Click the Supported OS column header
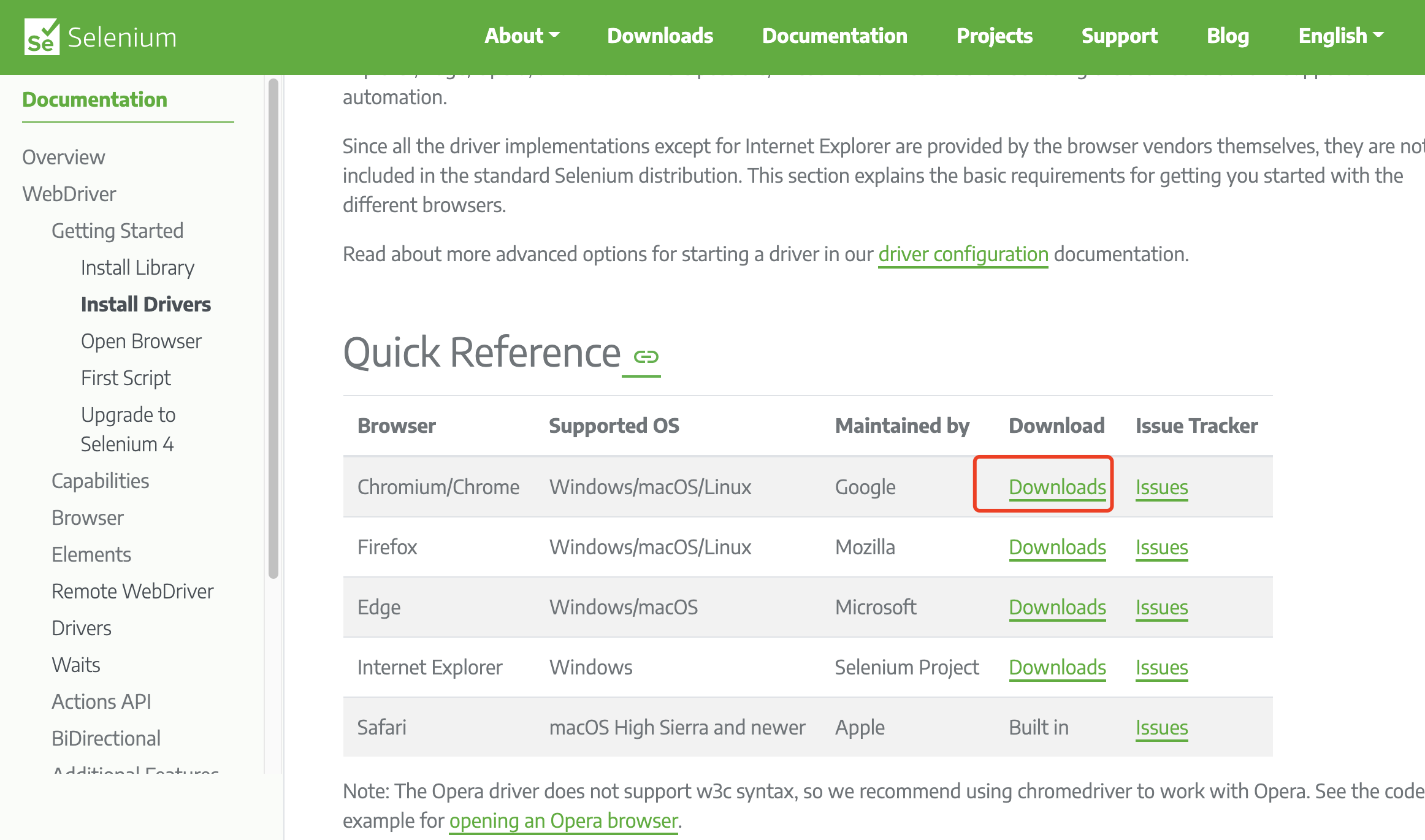The height and width of the screenshot is (840, 1425). 614,426
